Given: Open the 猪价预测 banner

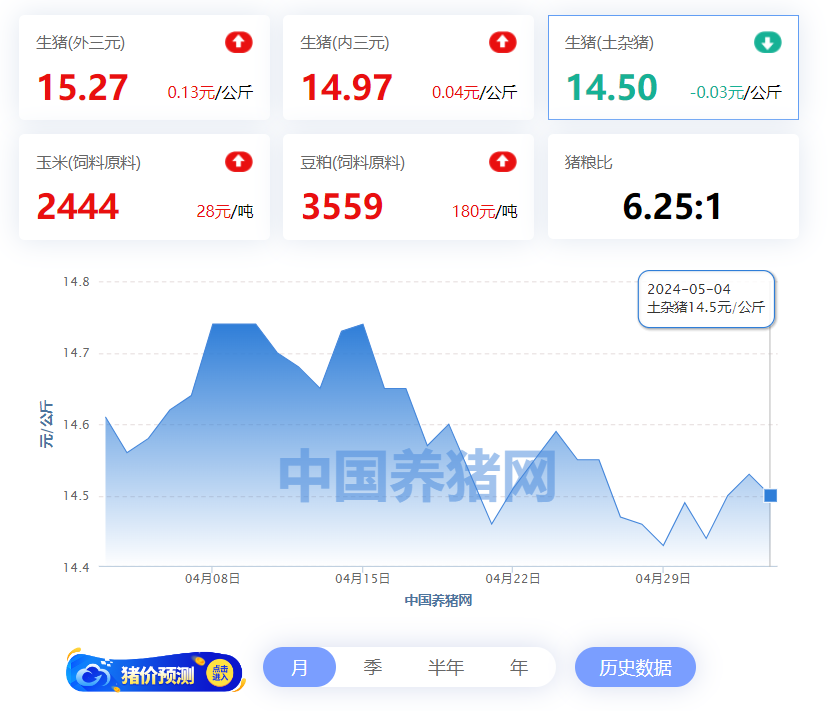Looking at the screenshot, I should [155, 672].
